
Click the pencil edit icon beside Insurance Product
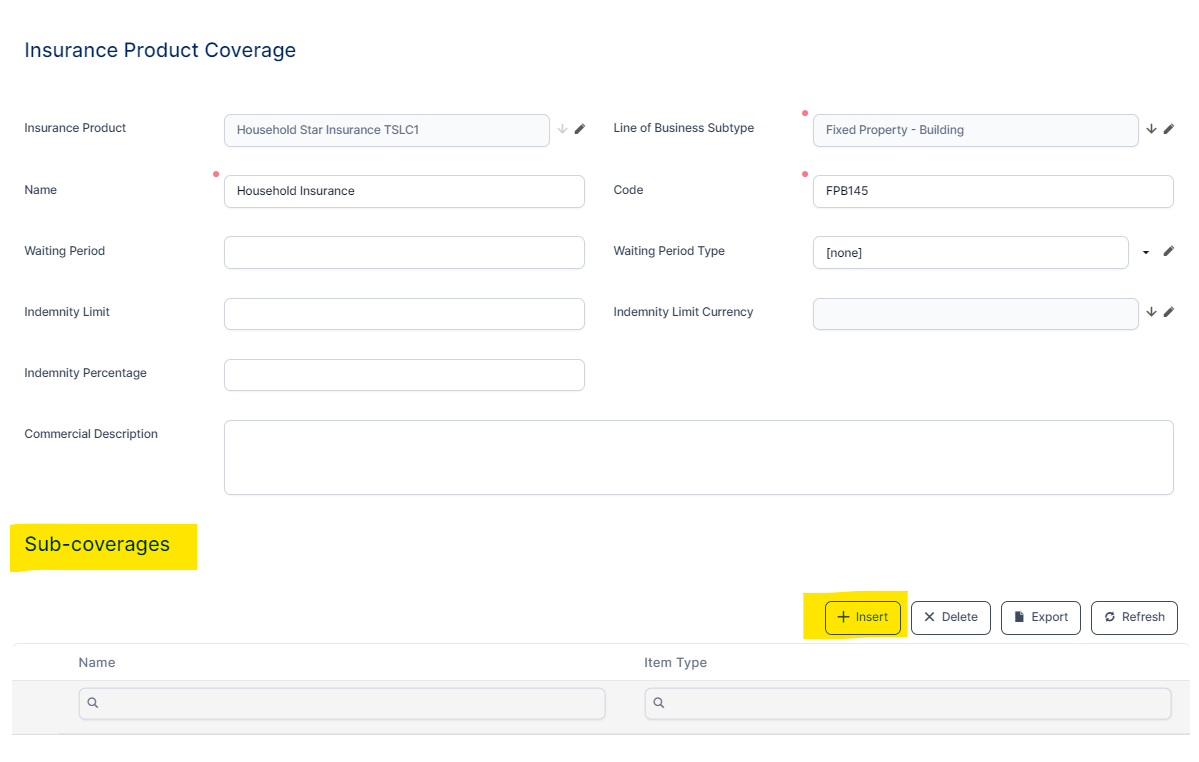pyautogui.click(x=580, y=129)
